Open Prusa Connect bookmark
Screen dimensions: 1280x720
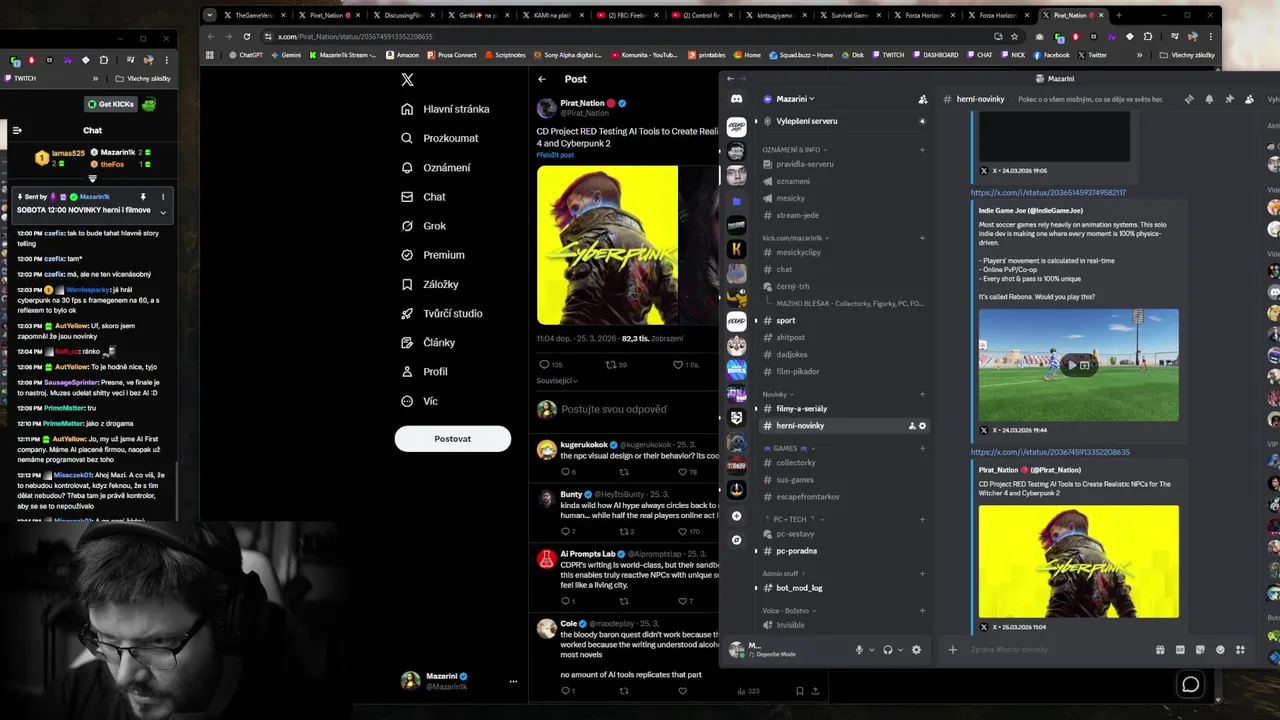452,55
